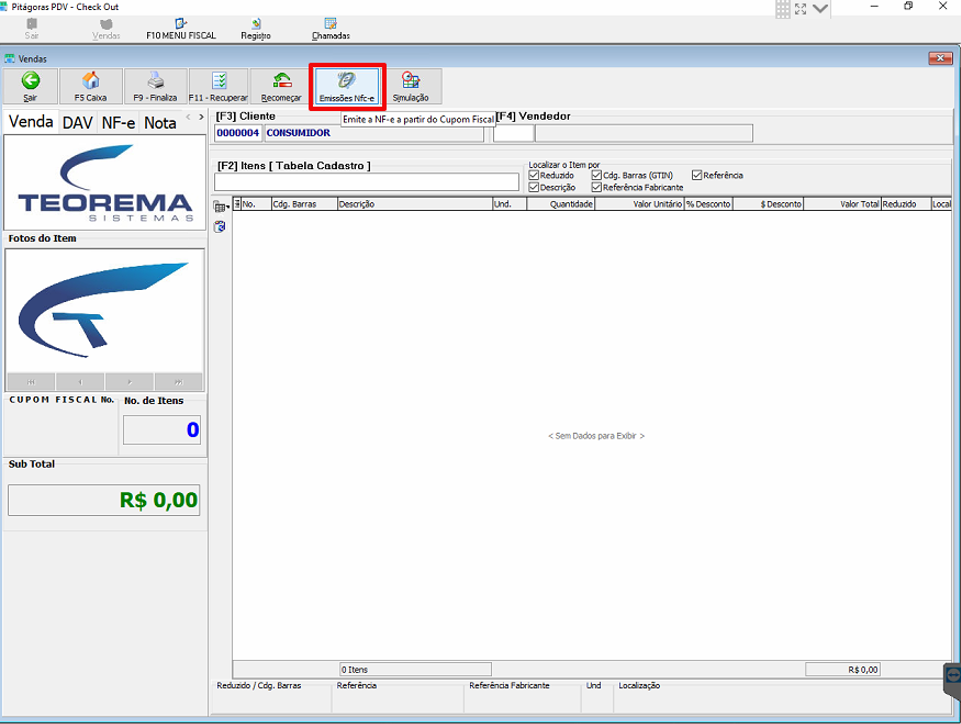The width and height of the screenshot is (961, 724).
Task: Click the R$ 0,00 grid footer total
Action: pos(843,669)
